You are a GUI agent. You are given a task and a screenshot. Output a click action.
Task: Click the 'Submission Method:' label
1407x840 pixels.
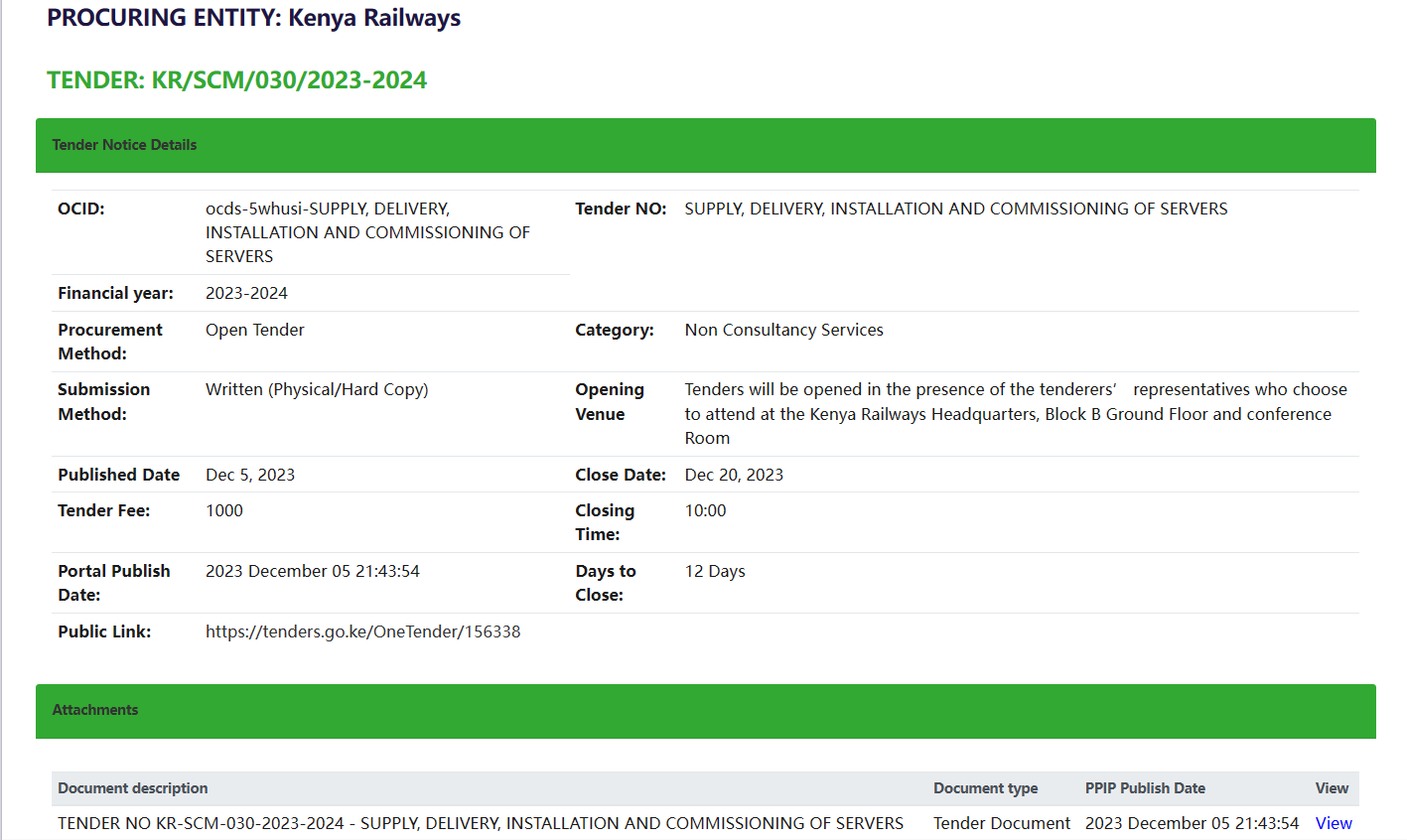103,402
